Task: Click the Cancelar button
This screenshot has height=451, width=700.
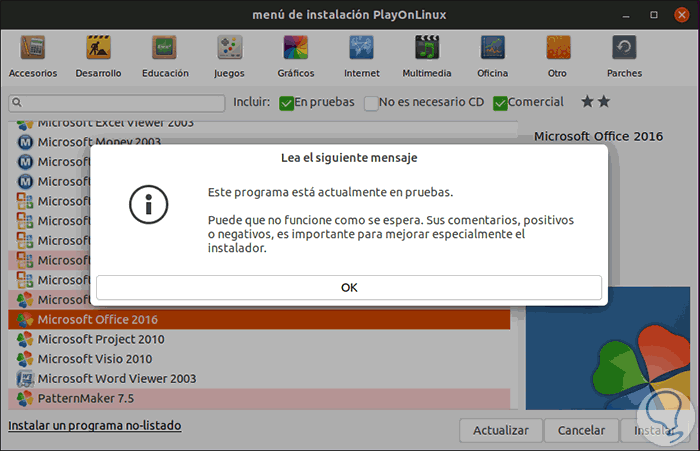Action: coord(581,430)
